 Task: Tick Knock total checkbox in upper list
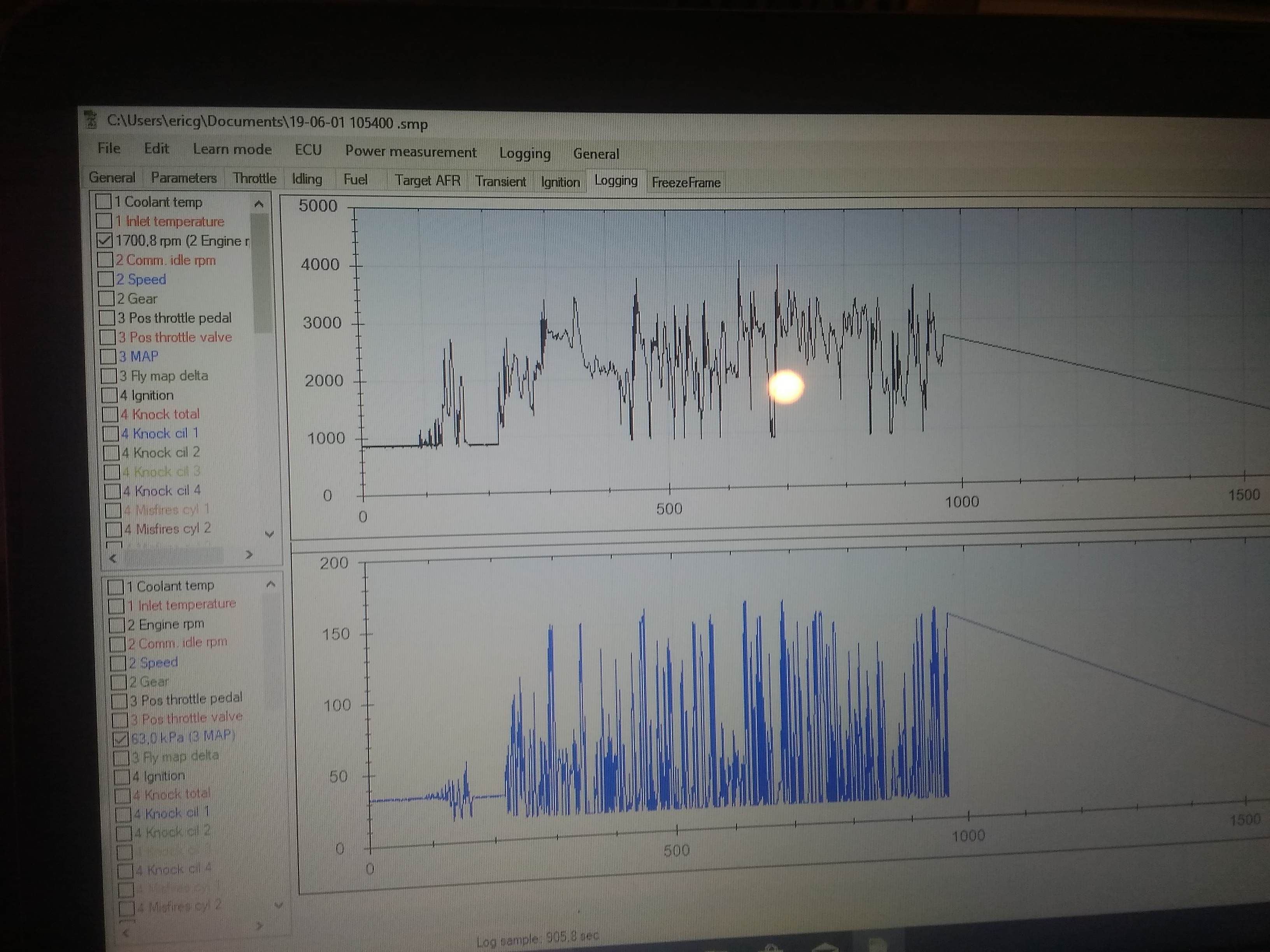(110, 414)
